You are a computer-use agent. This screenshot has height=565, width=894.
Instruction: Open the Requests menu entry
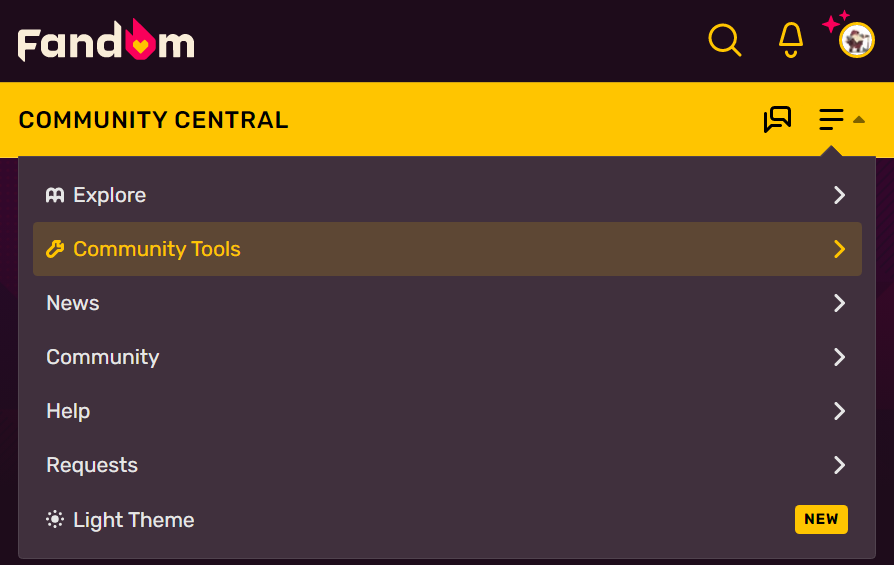447,465
